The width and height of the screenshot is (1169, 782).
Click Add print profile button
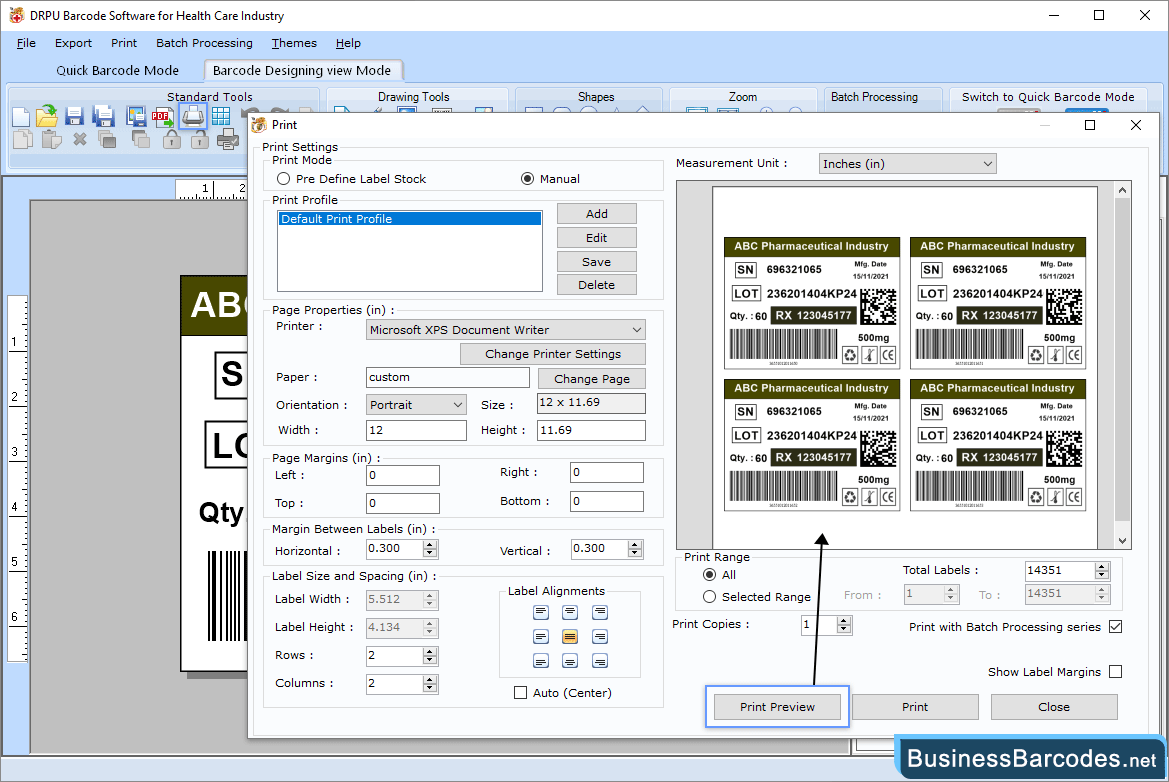(596, 214)
